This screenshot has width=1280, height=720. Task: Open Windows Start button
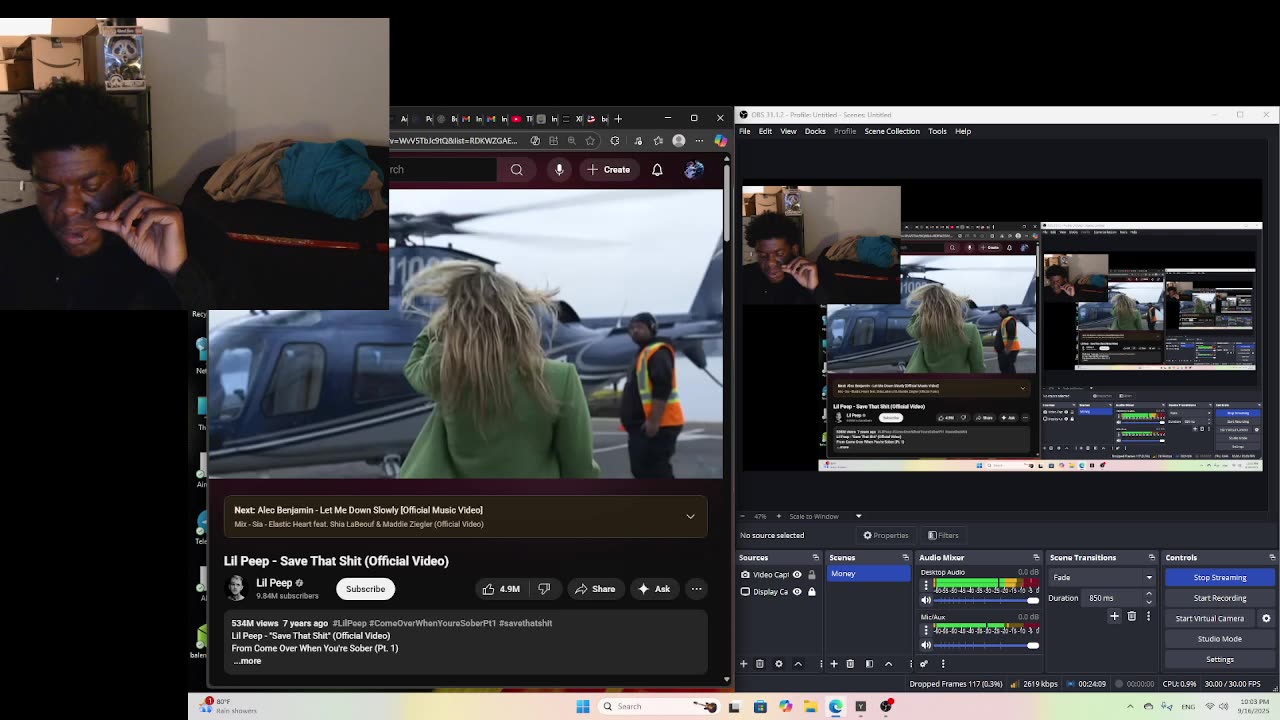pyautogui.click(x=583, y=706)
